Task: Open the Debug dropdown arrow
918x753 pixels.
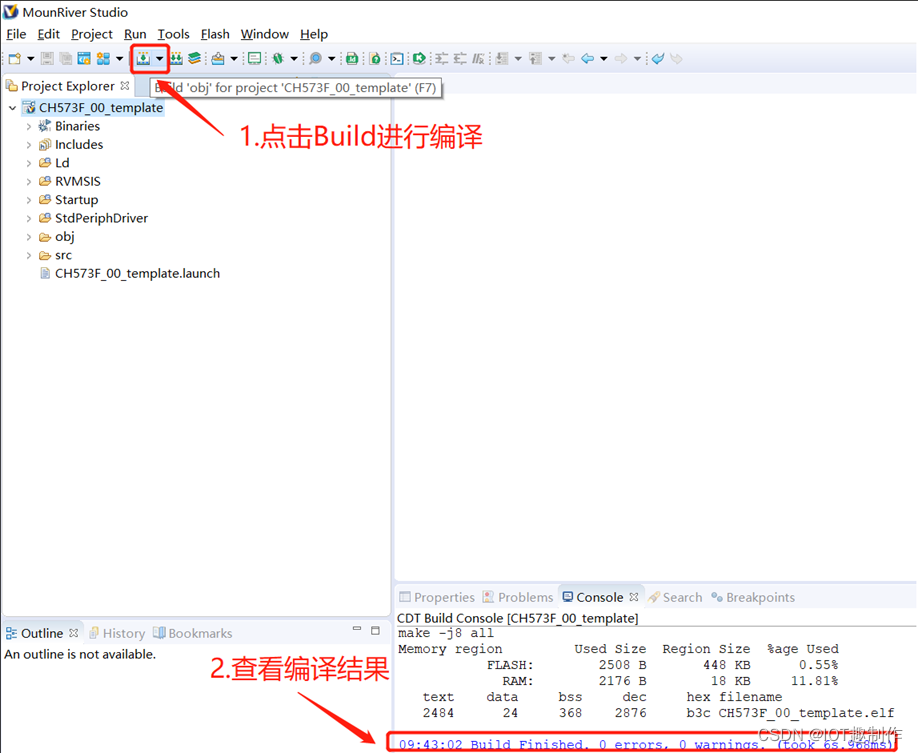Action: pos(294,59)
